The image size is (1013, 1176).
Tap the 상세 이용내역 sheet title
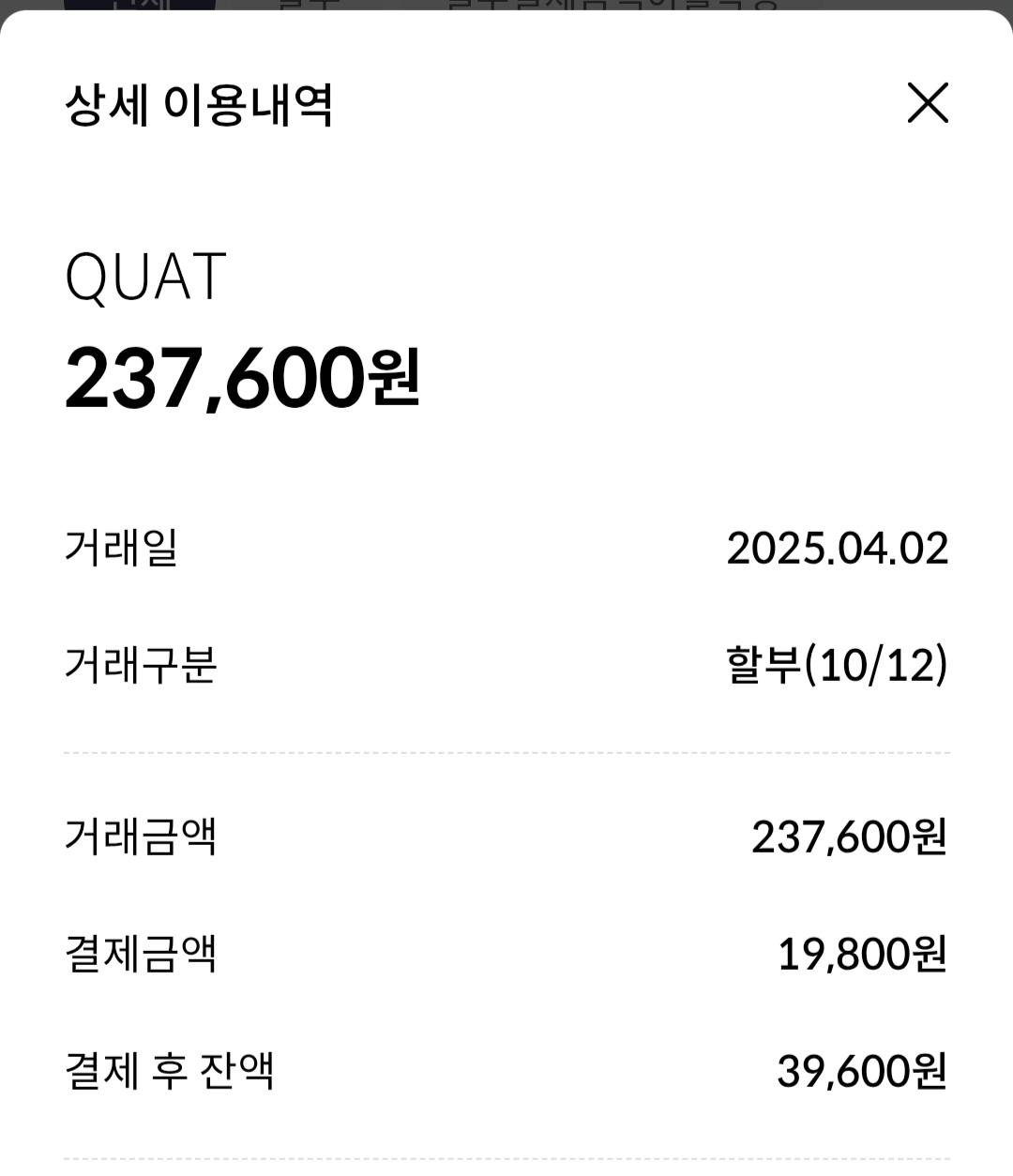point(199,103)
